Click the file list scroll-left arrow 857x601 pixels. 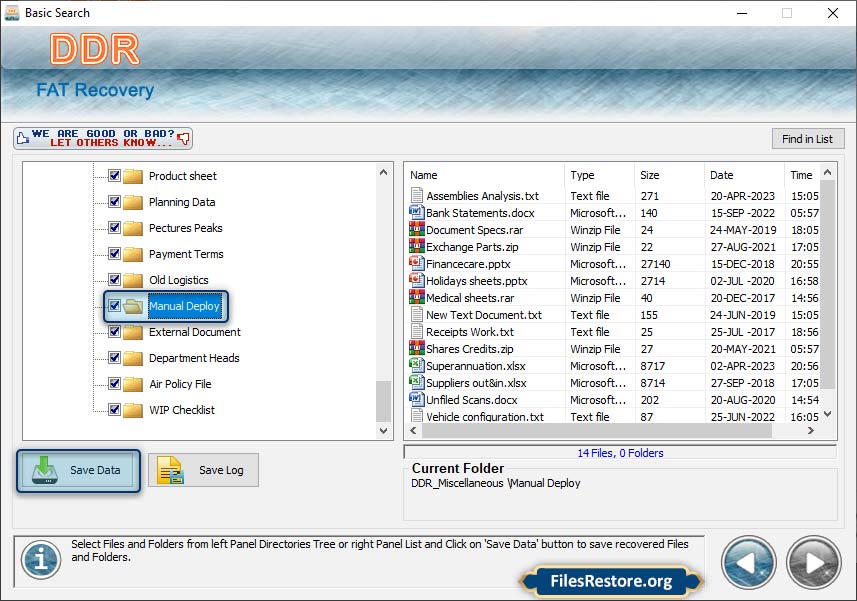(x=413, y=431)
